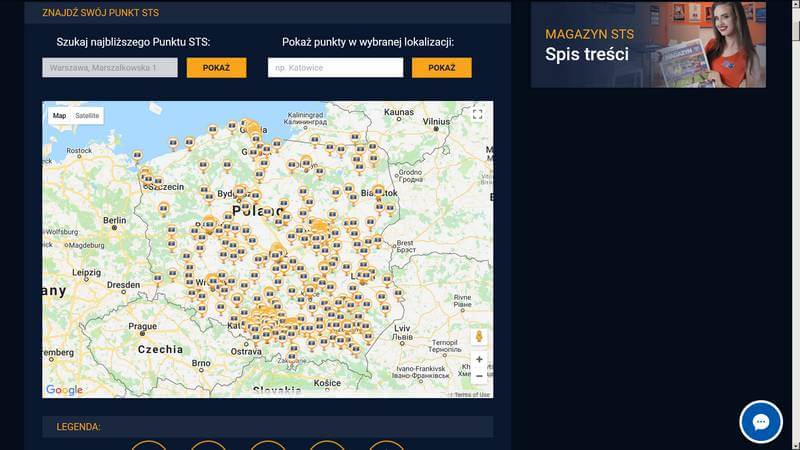Screen dimensions: 800x450
Task: Select the Map view type
Action: [59, 116]
